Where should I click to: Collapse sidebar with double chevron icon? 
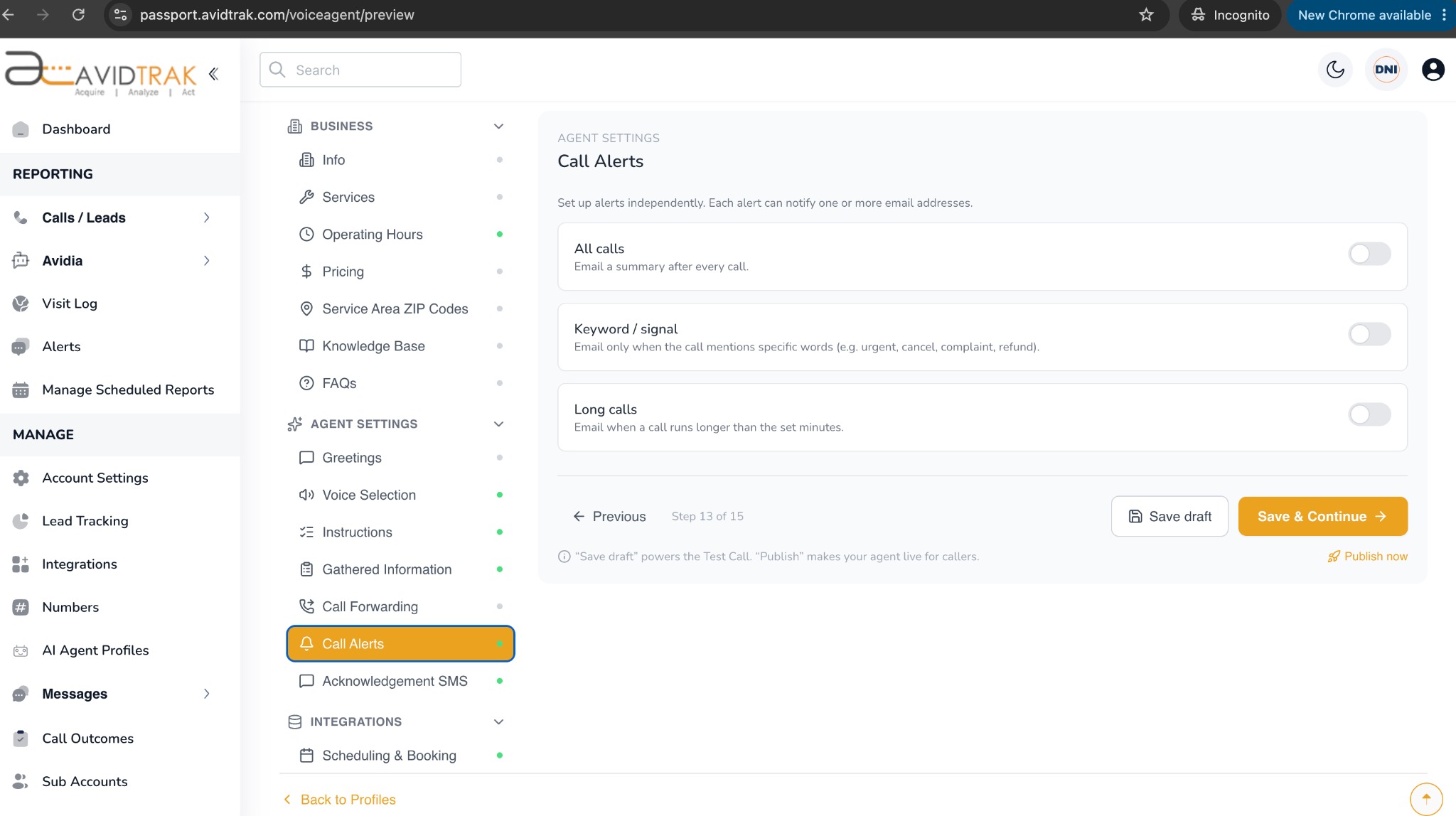[x=213, y=73]
